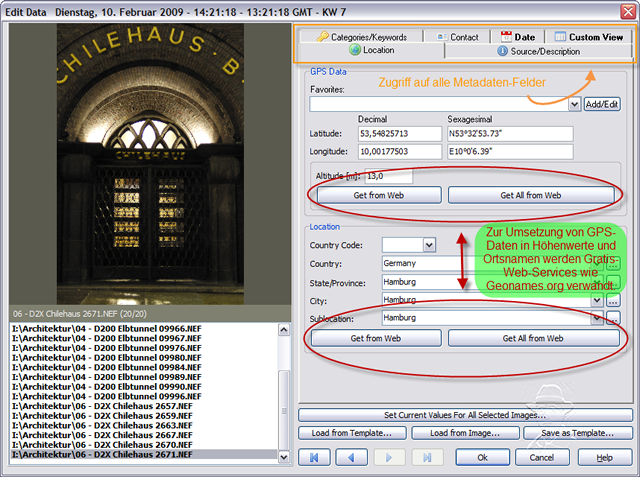Confirm with the Ok button
Image resolution: width=640 pixels, height=477 pixels.
[x=483, y=457]
